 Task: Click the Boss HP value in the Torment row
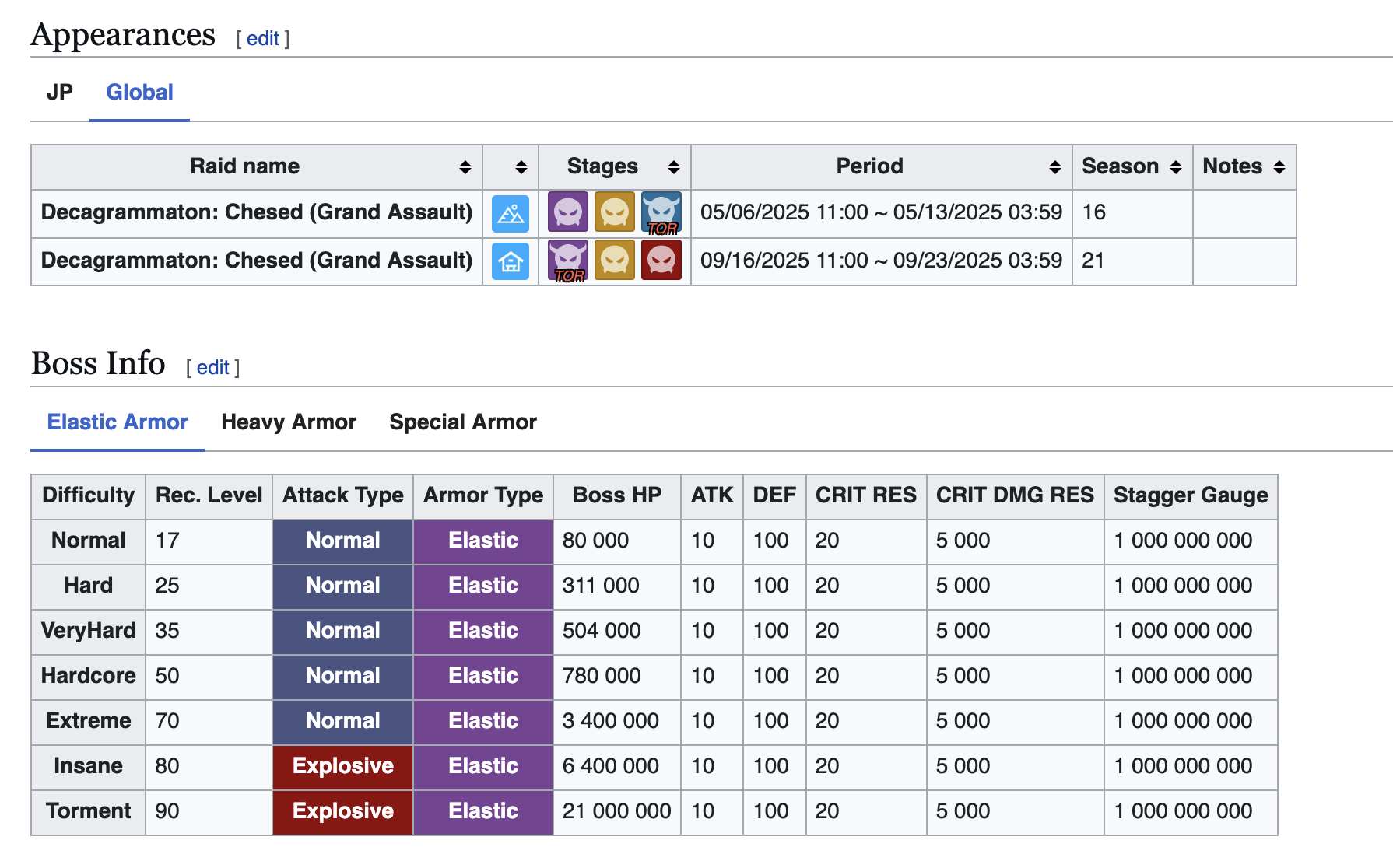[616, 811]
